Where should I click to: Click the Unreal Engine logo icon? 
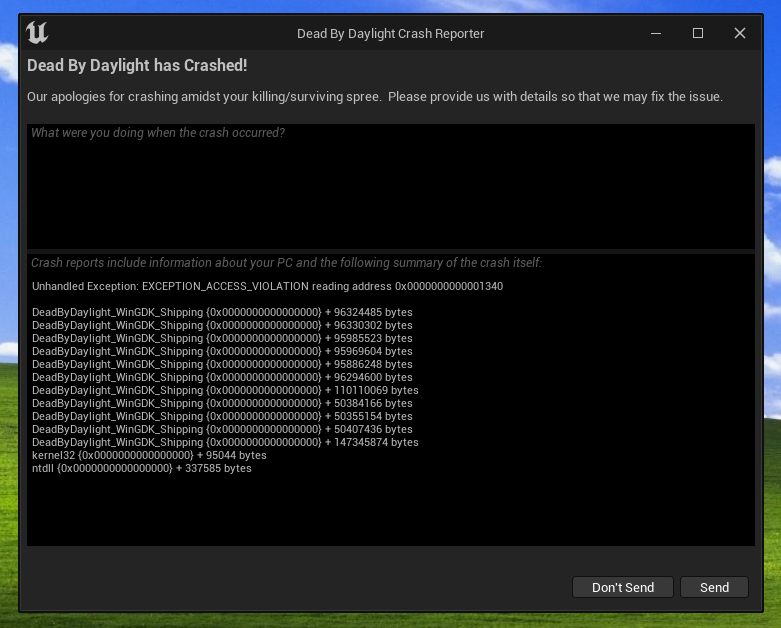pyautogui.click(x=37, y=33)
